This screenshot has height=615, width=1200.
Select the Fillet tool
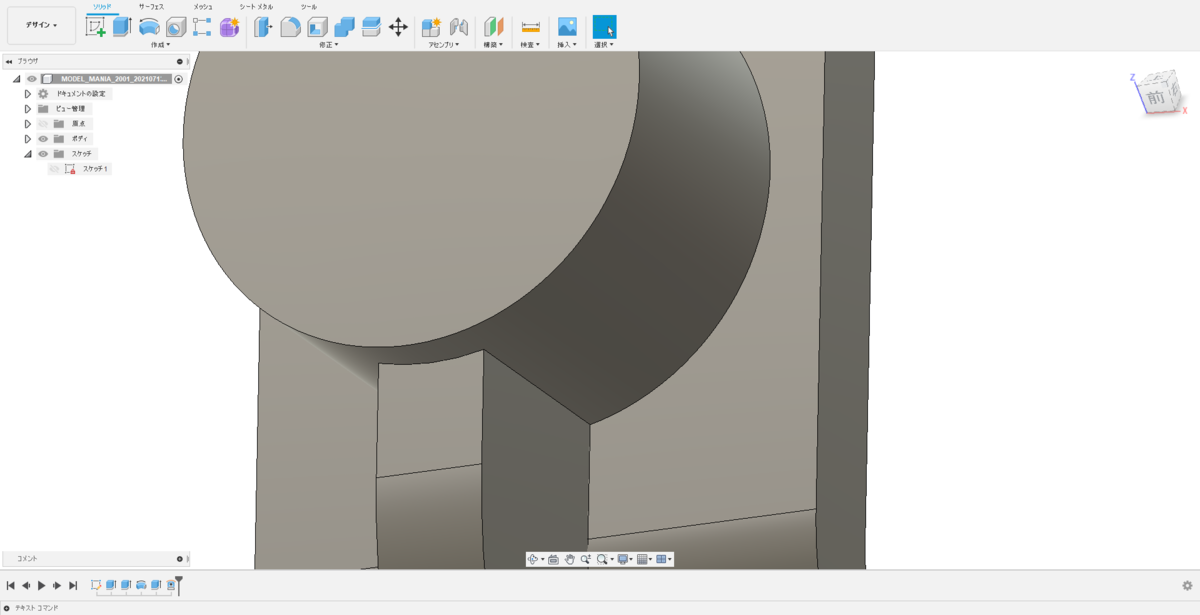(290, 27)
